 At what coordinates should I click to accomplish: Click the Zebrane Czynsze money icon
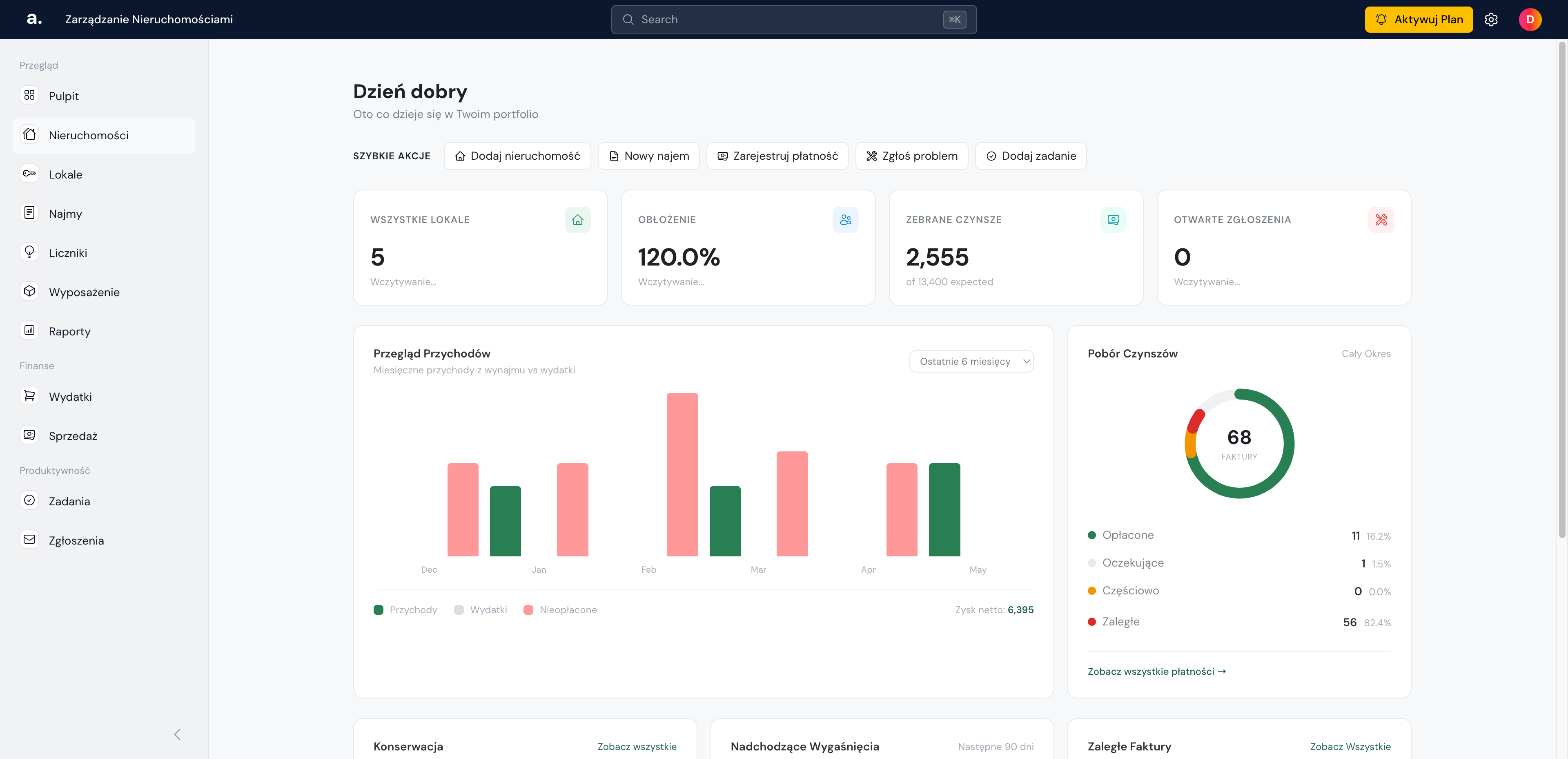point(1113,220)
